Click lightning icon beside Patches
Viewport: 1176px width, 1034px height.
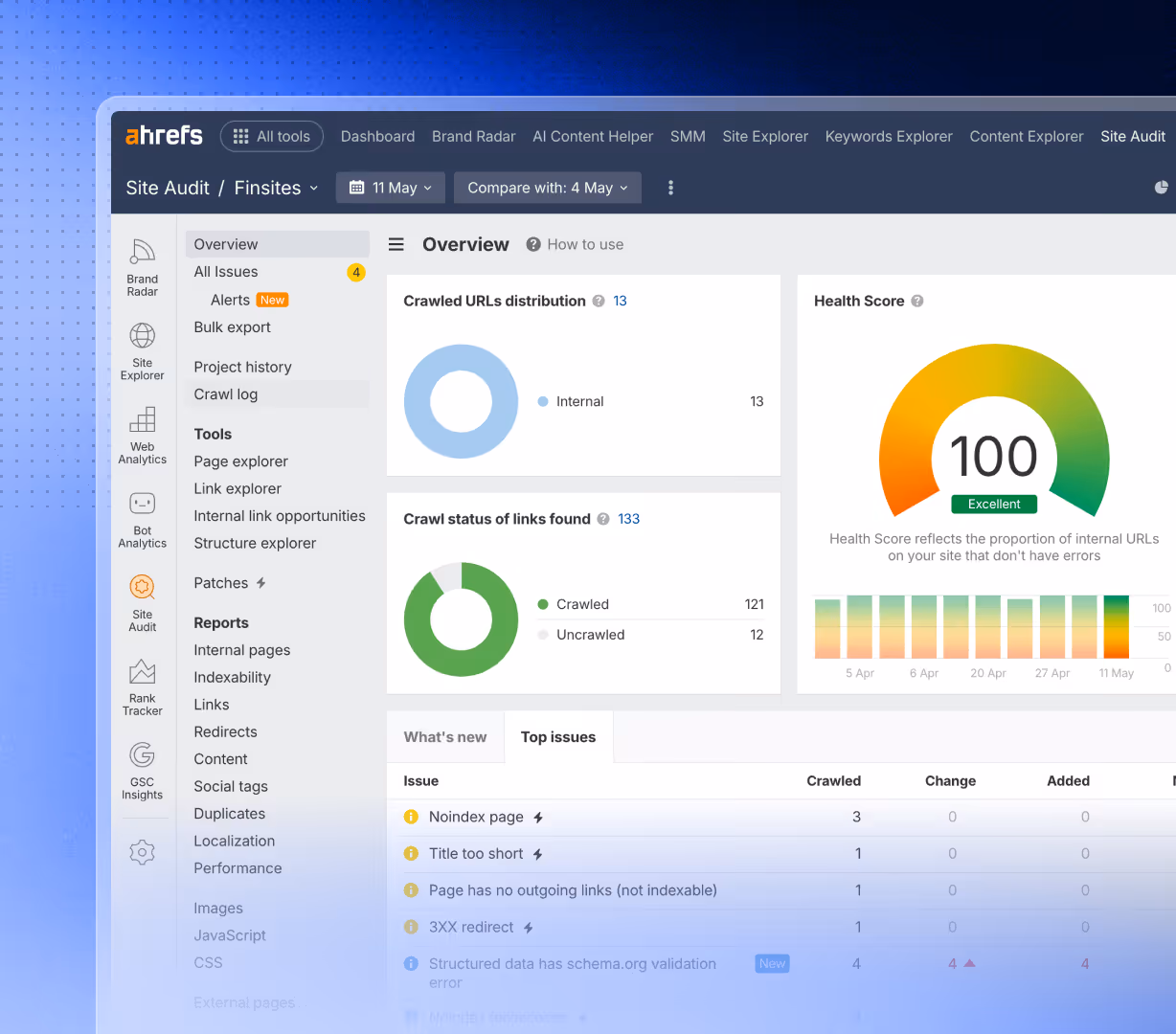tap(260, 583)
